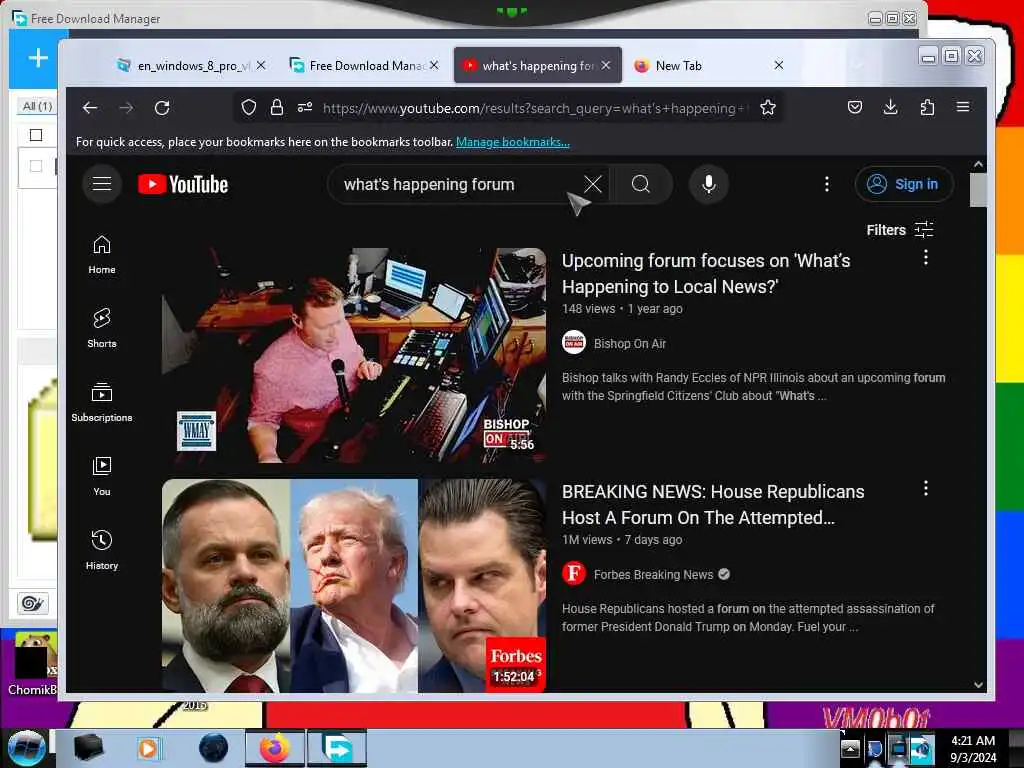Click snail speed-limit icon in Free Download Manager

[33, 603]
